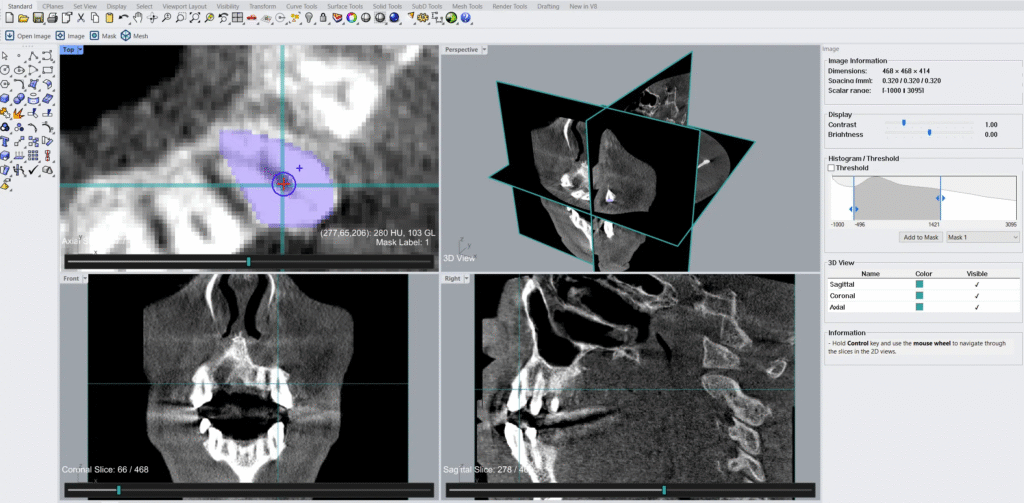This screenshot has height=503, width=1024.
Task: Switch to the Mesh Tools tab
Action: click(469, 6)
